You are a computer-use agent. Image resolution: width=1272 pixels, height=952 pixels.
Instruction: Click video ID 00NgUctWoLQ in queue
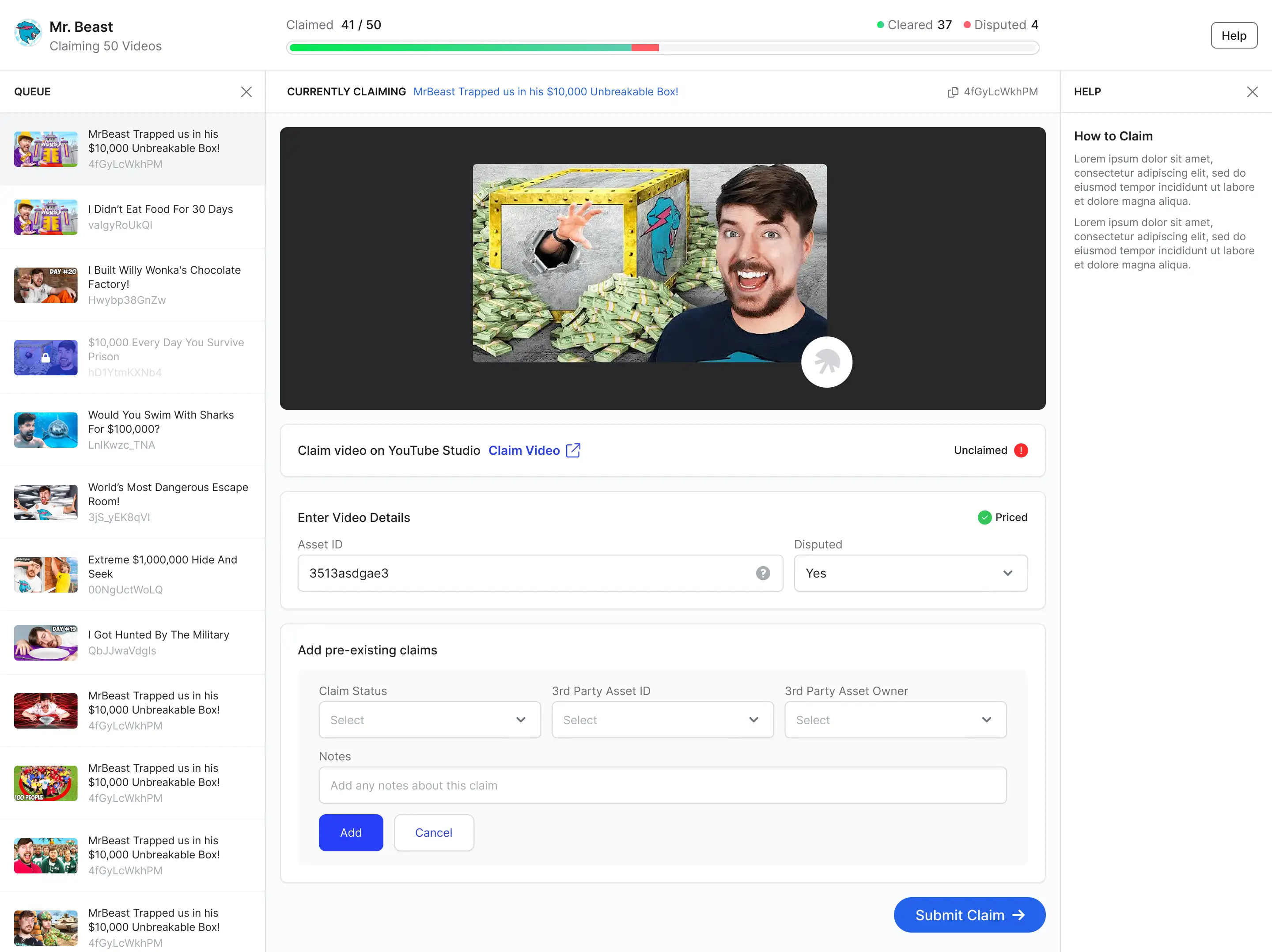(125, 590)
